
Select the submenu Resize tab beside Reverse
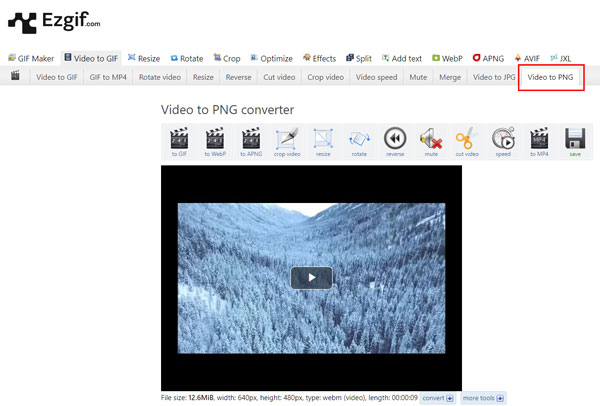(203, 77)
